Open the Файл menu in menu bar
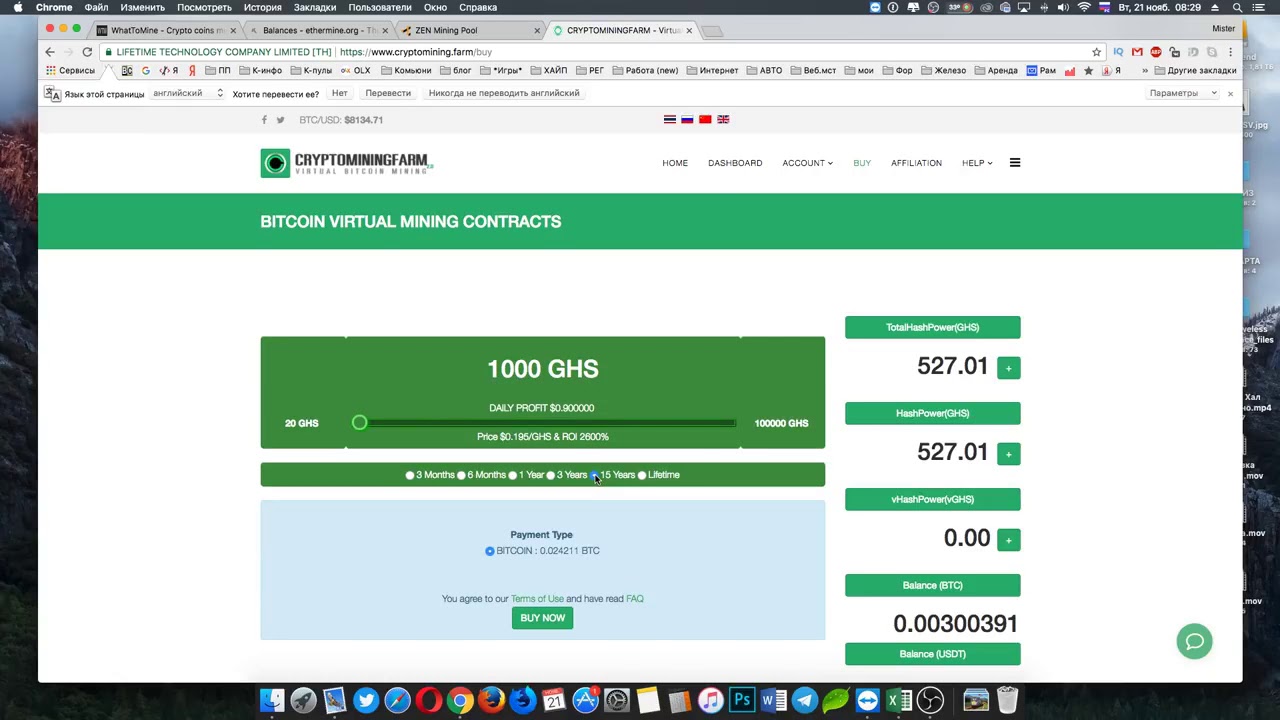 pos(96,7)
